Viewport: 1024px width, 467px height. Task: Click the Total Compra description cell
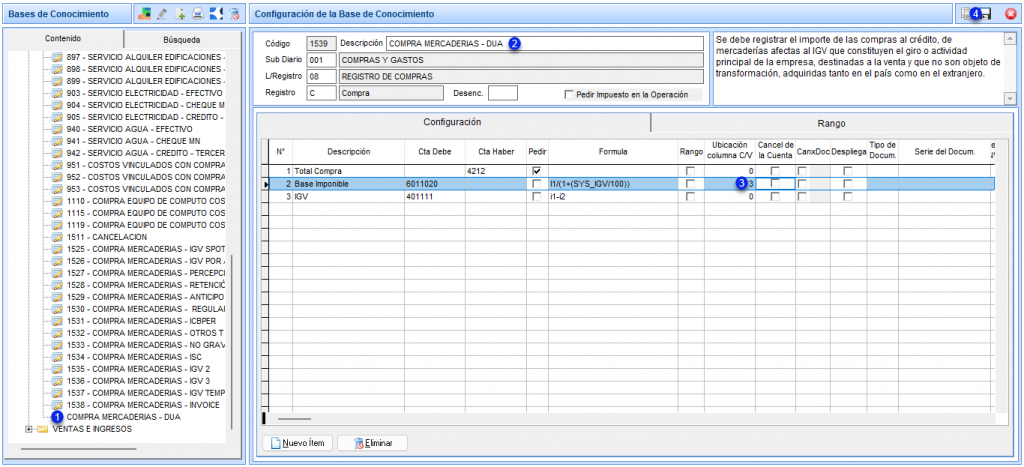click(x=348, y=170)
